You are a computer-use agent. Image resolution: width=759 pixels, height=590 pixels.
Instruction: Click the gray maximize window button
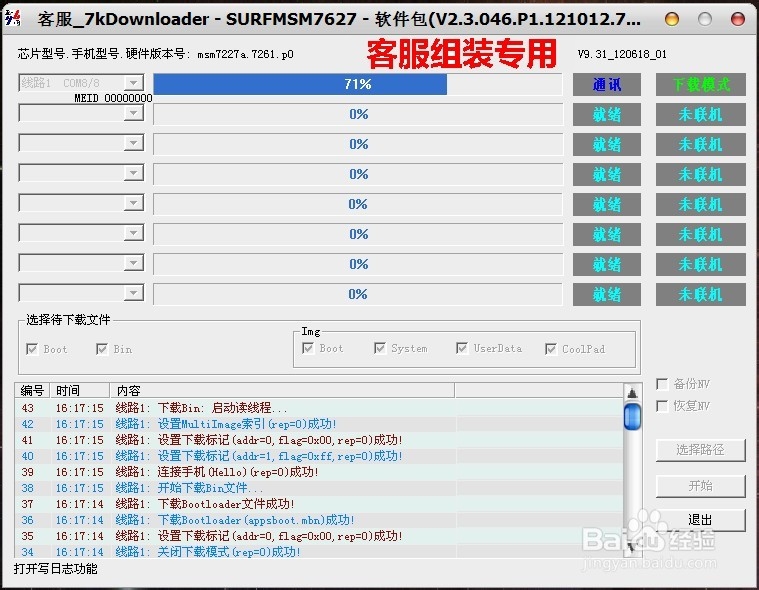[705, 19]
